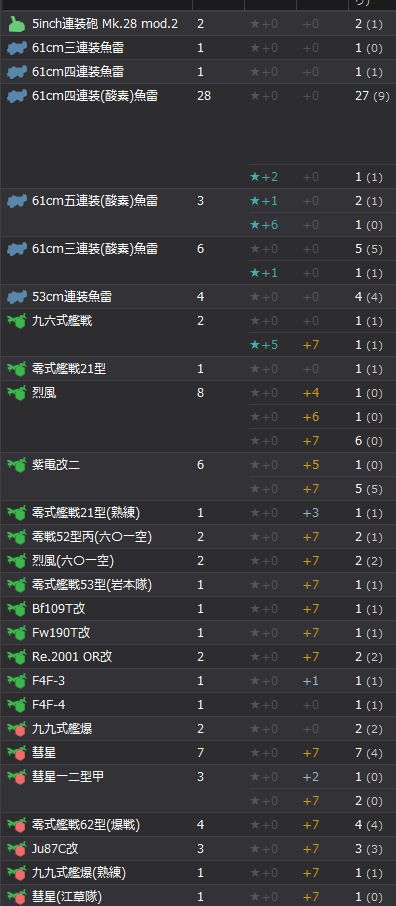Click the dive bomber icon beside Ju87C改

click(x=17, y=849)
